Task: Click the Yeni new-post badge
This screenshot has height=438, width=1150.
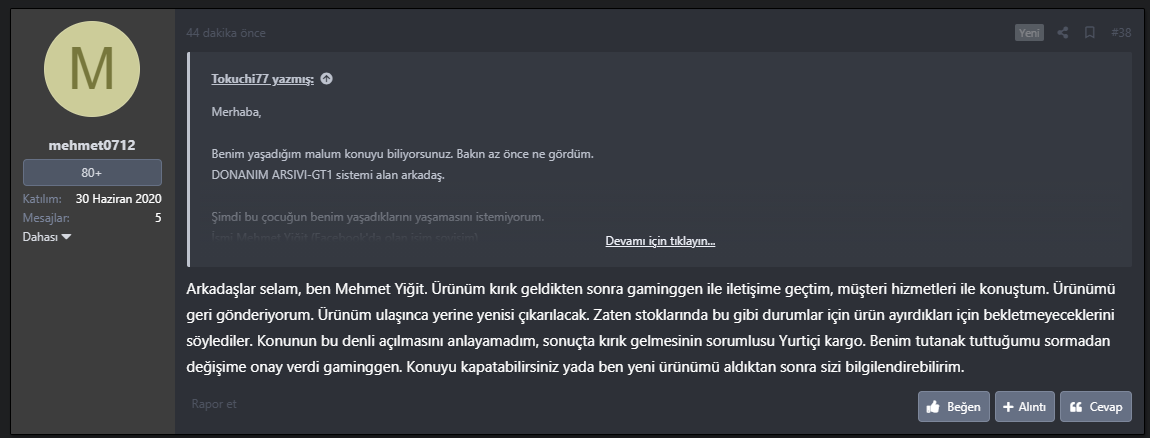Action: click(1029, 33)
